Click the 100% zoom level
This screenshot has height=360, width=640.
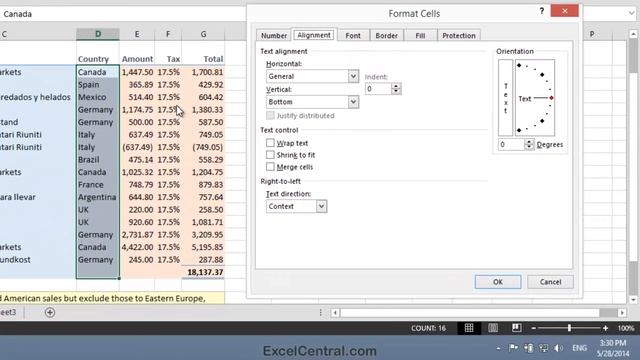pos(626,328)
